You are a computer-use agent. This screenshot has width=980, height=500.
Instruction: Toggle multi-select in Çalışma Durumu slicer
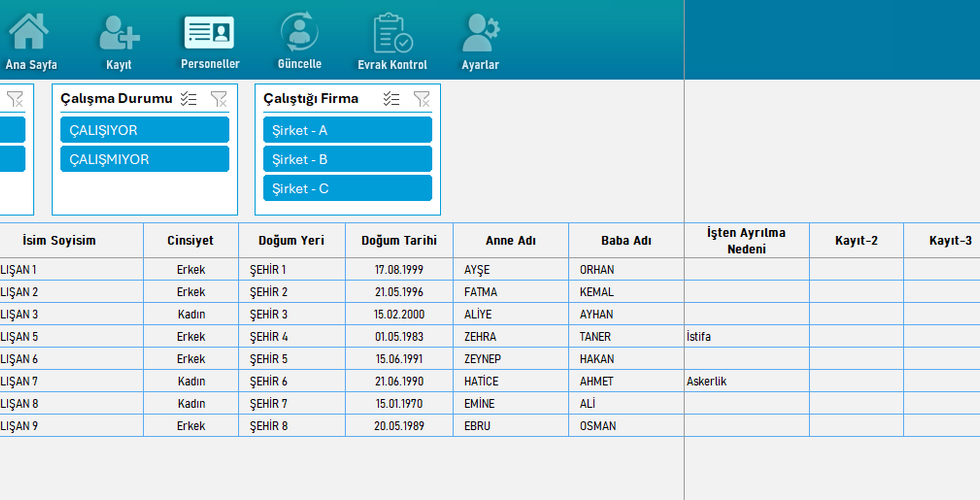189,99
